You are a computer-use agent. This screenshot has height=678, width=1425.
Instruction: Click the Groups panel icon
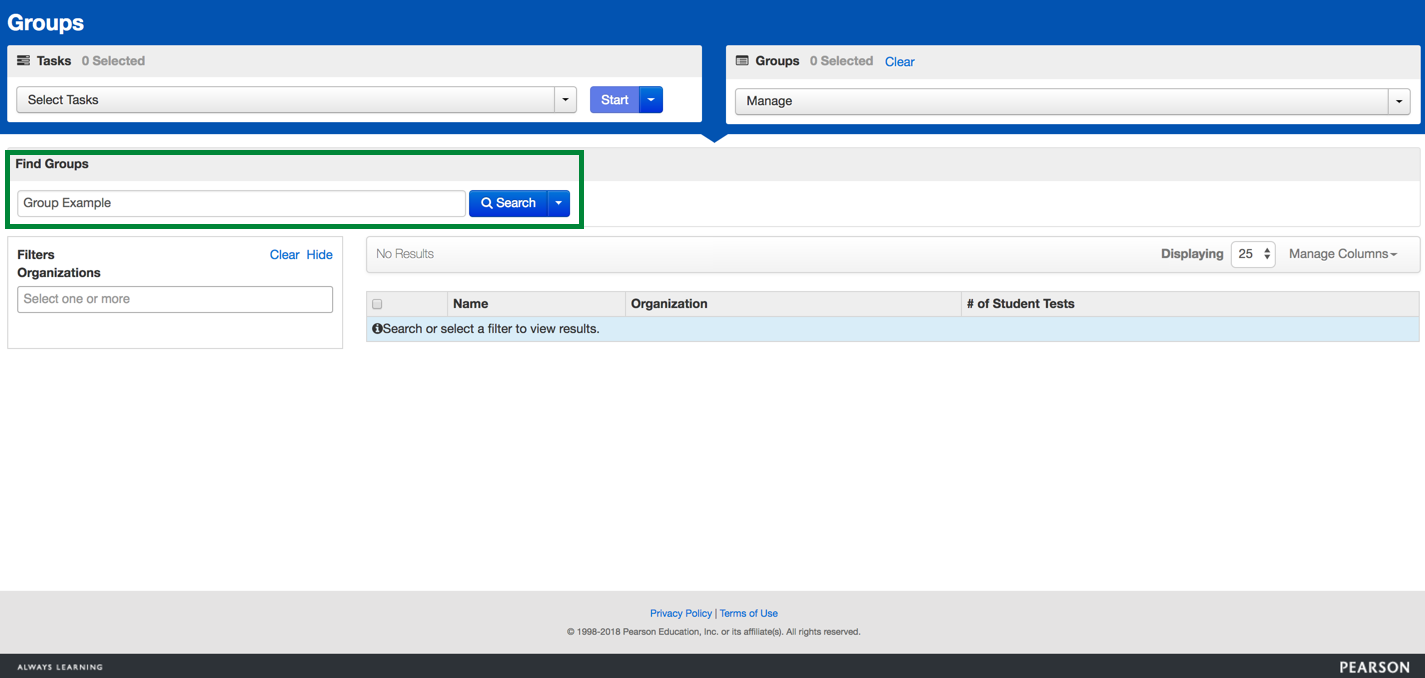pyautogui.click(x=742, y=61)
